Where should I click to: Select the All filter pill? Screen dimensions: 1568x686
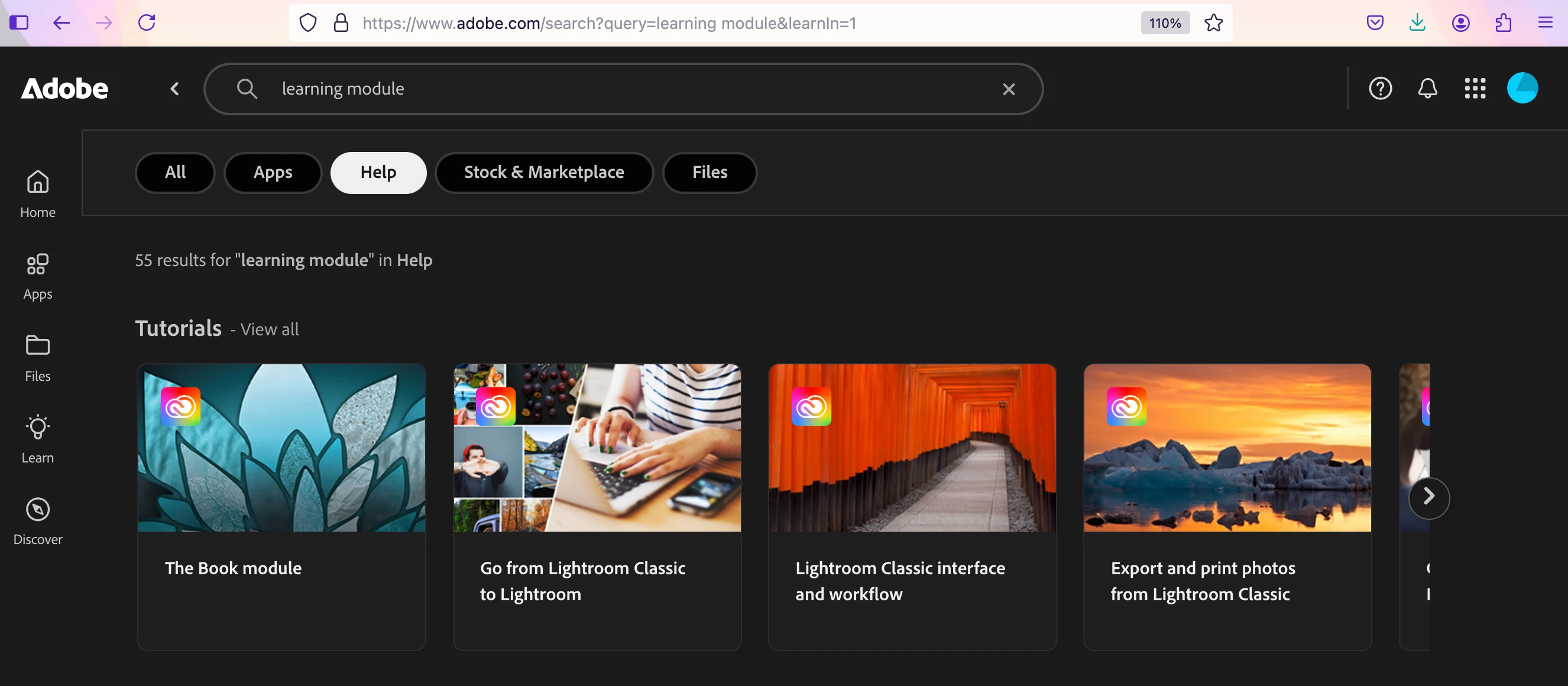coord(175,172)
